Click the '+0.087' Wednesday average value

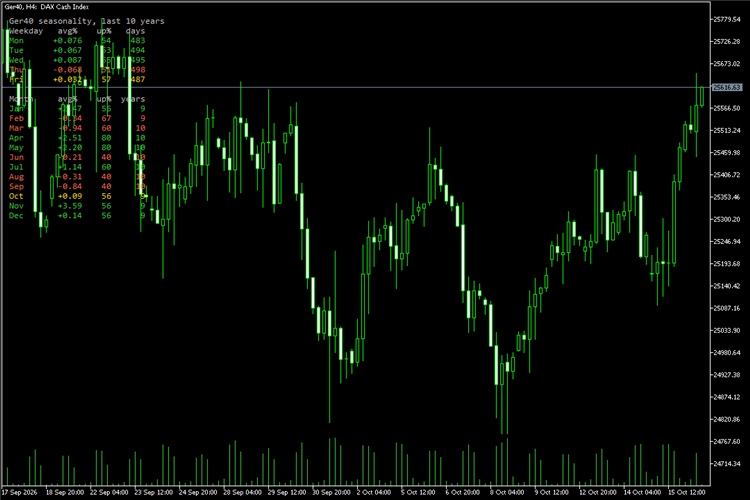[67, 60]
